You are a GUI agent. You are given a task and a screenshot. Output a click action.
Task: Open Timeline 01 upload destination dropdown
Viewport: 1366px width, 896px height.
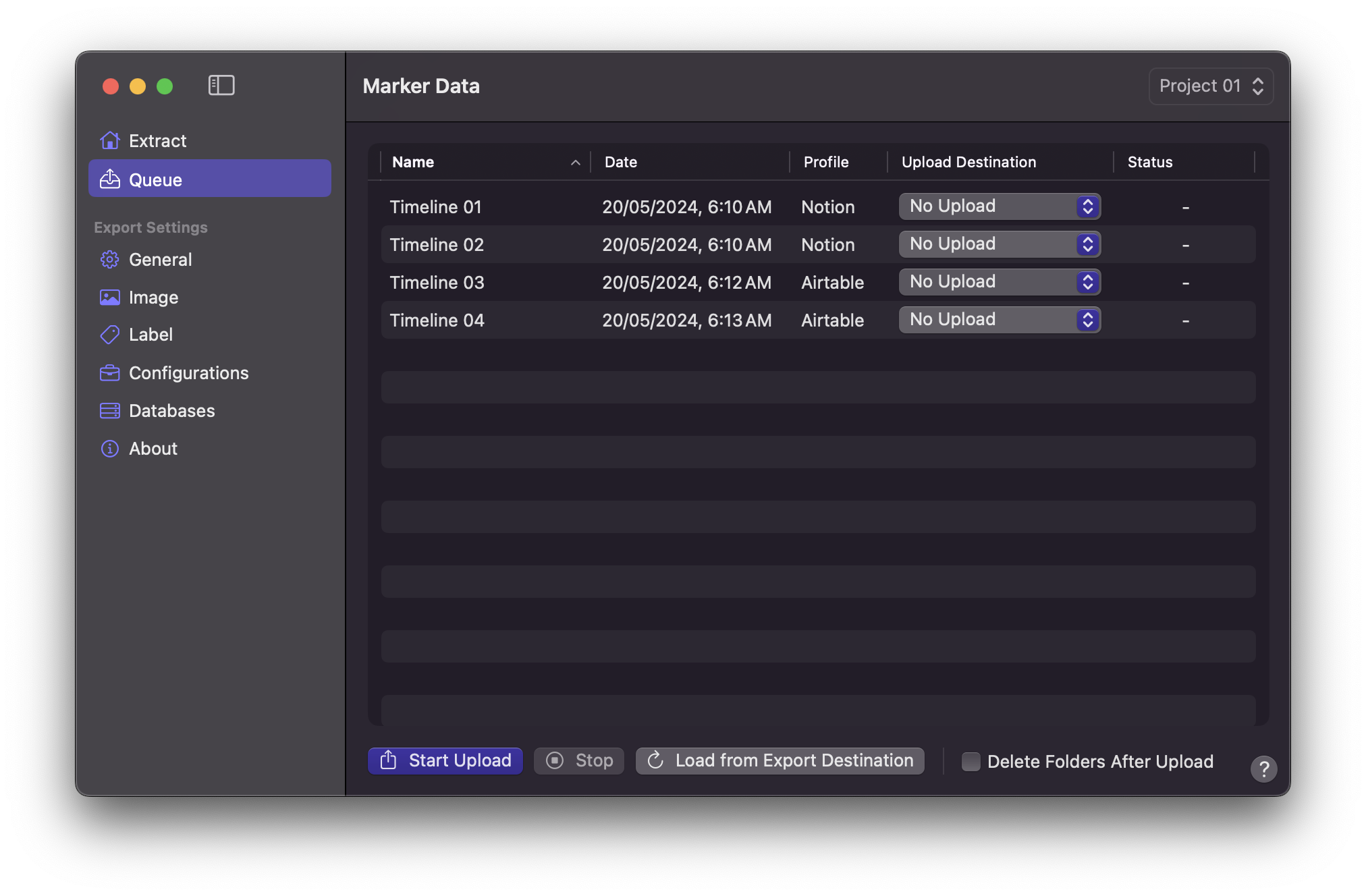click(1000, 206)
